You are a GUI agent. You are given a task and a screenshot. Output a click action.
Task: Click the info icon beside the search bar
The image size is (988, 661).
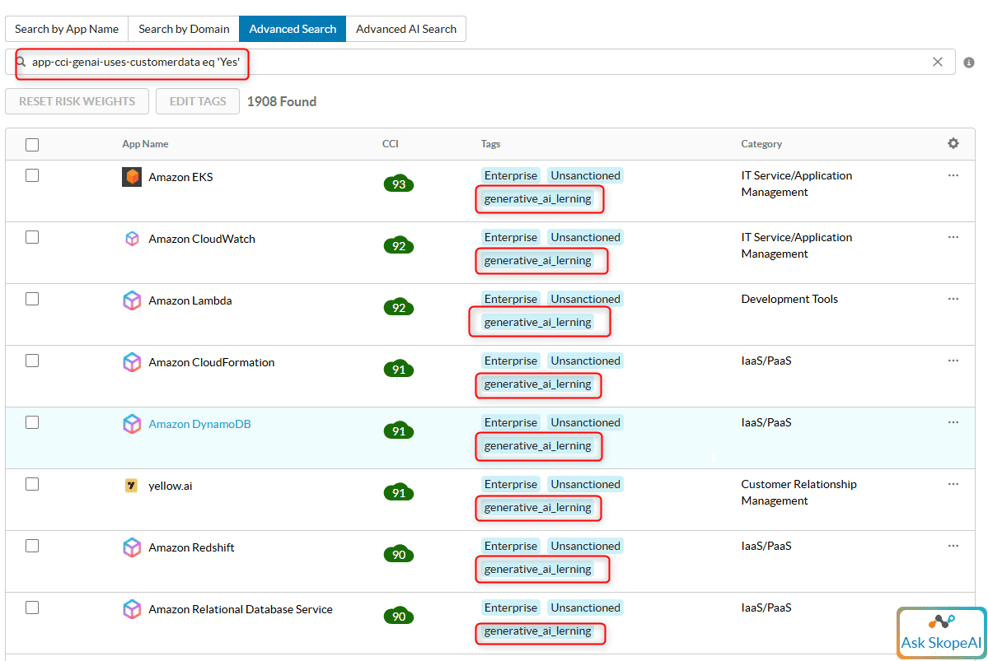tap(968, 62)
